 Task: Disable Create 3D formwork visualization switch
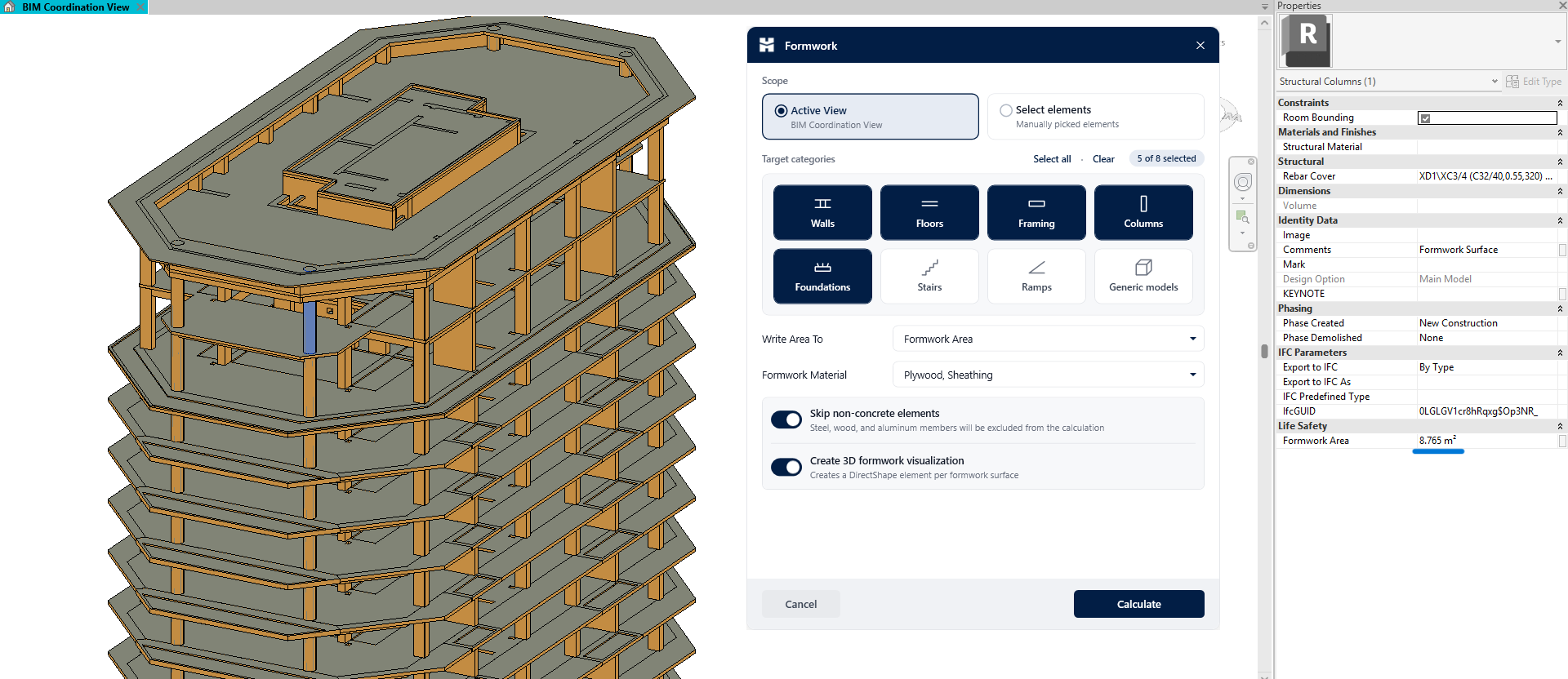click(x=786, y=467)
